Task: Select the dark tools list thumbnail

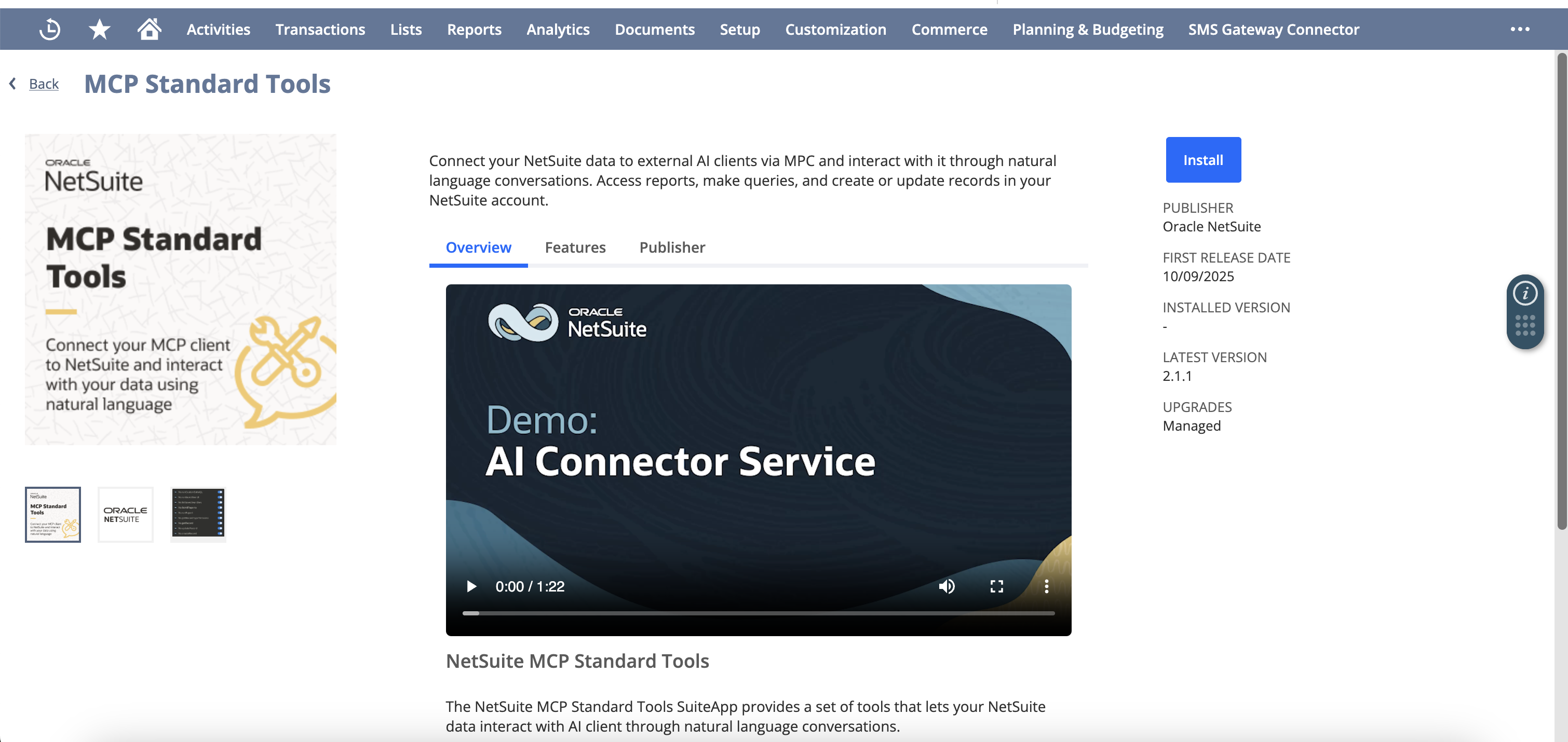Action: tap(198, 515)
